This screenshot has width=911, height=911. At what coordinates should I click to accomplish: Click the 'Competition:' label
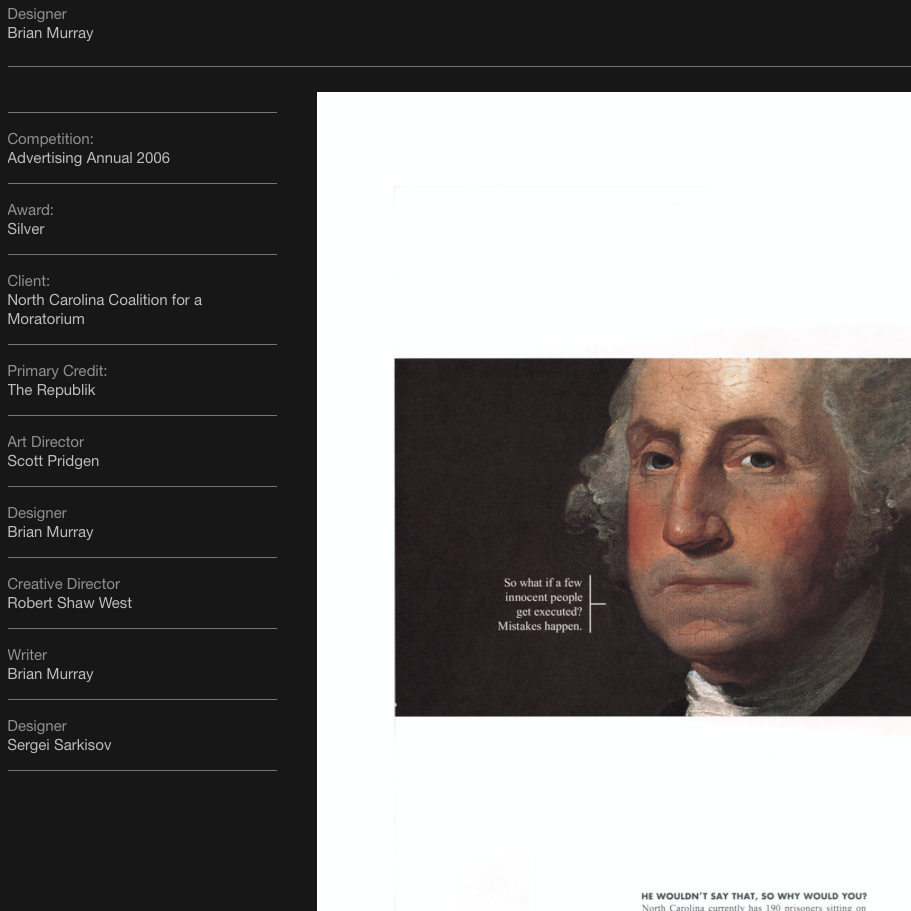pyautogui.click(x=50, y=139)
